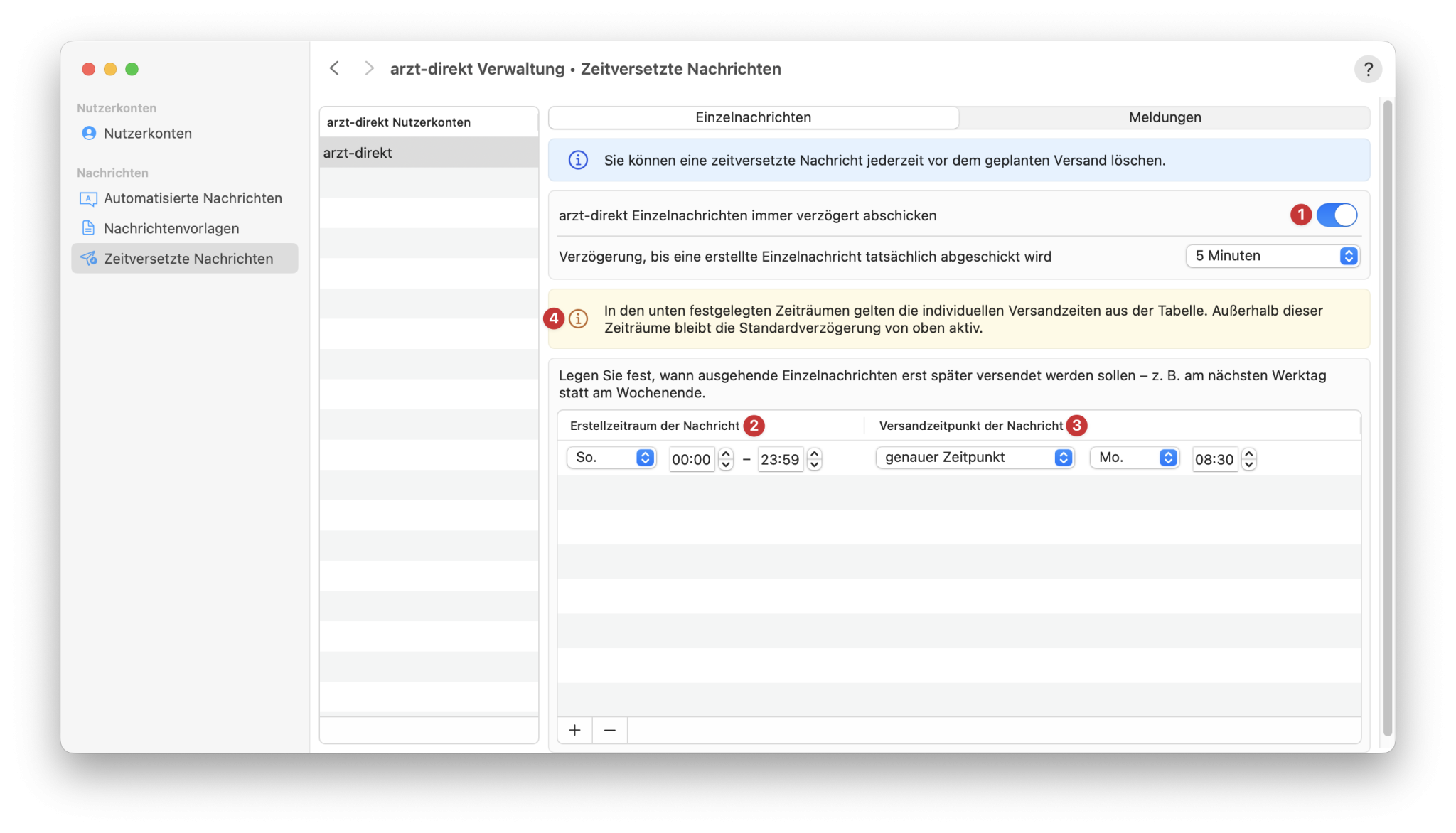1456x833 pixels.
Task: Open the '5 Minuten' delay dropdown
Action: 1273,256
